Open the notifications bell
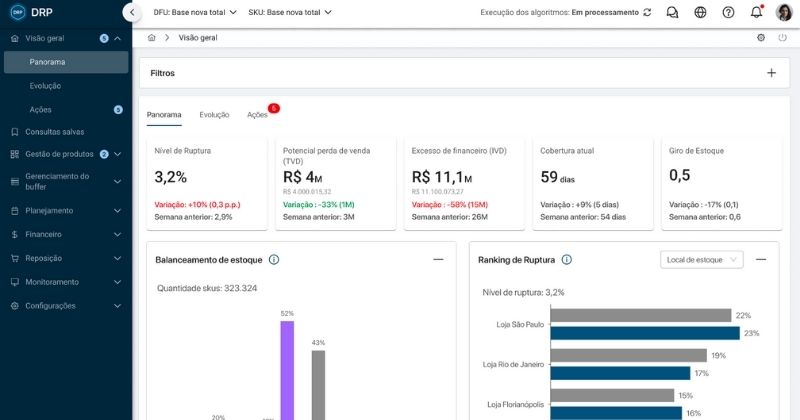Image resolution: width=800 pixels, height=420 pixels. click(757, 12)
